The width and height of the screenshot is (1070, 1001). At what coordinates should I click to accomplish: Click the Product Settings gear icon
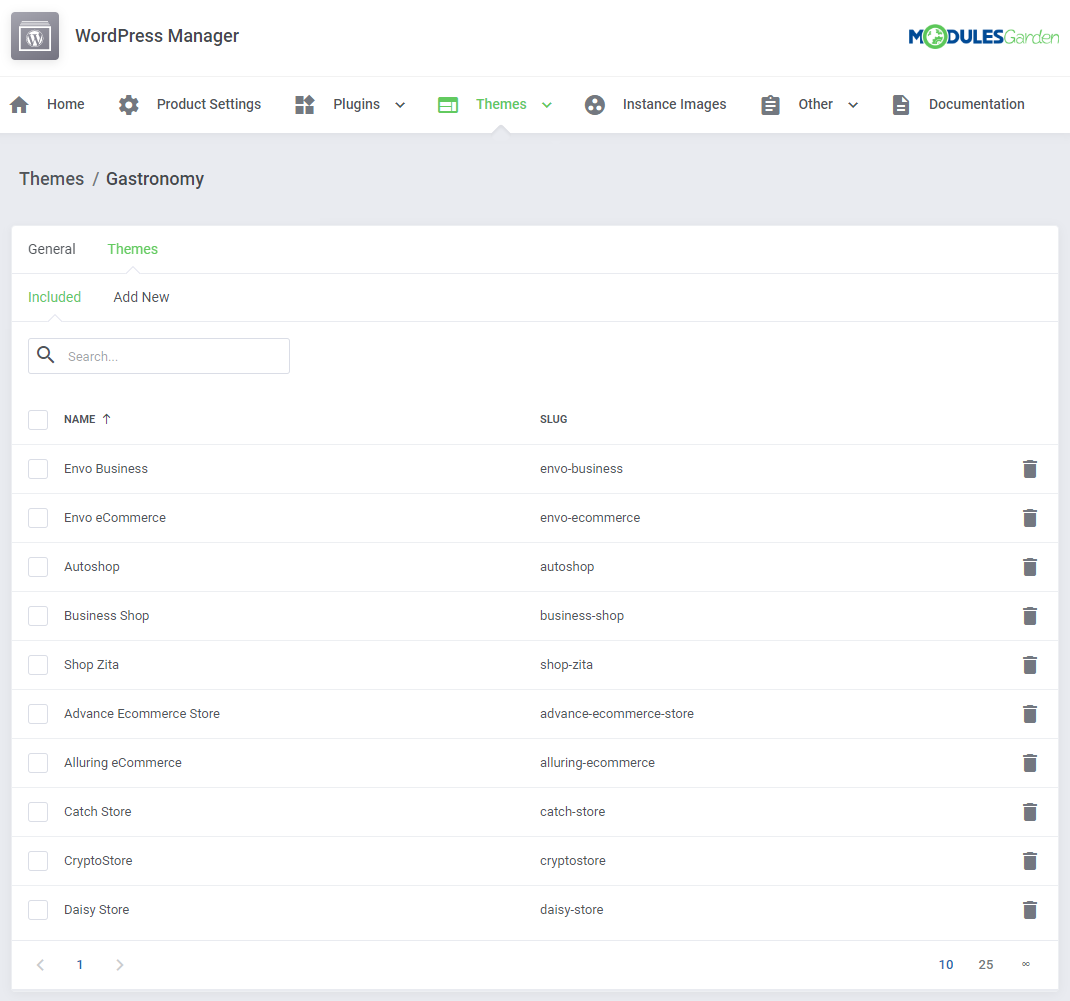click(x=128, y=104)
